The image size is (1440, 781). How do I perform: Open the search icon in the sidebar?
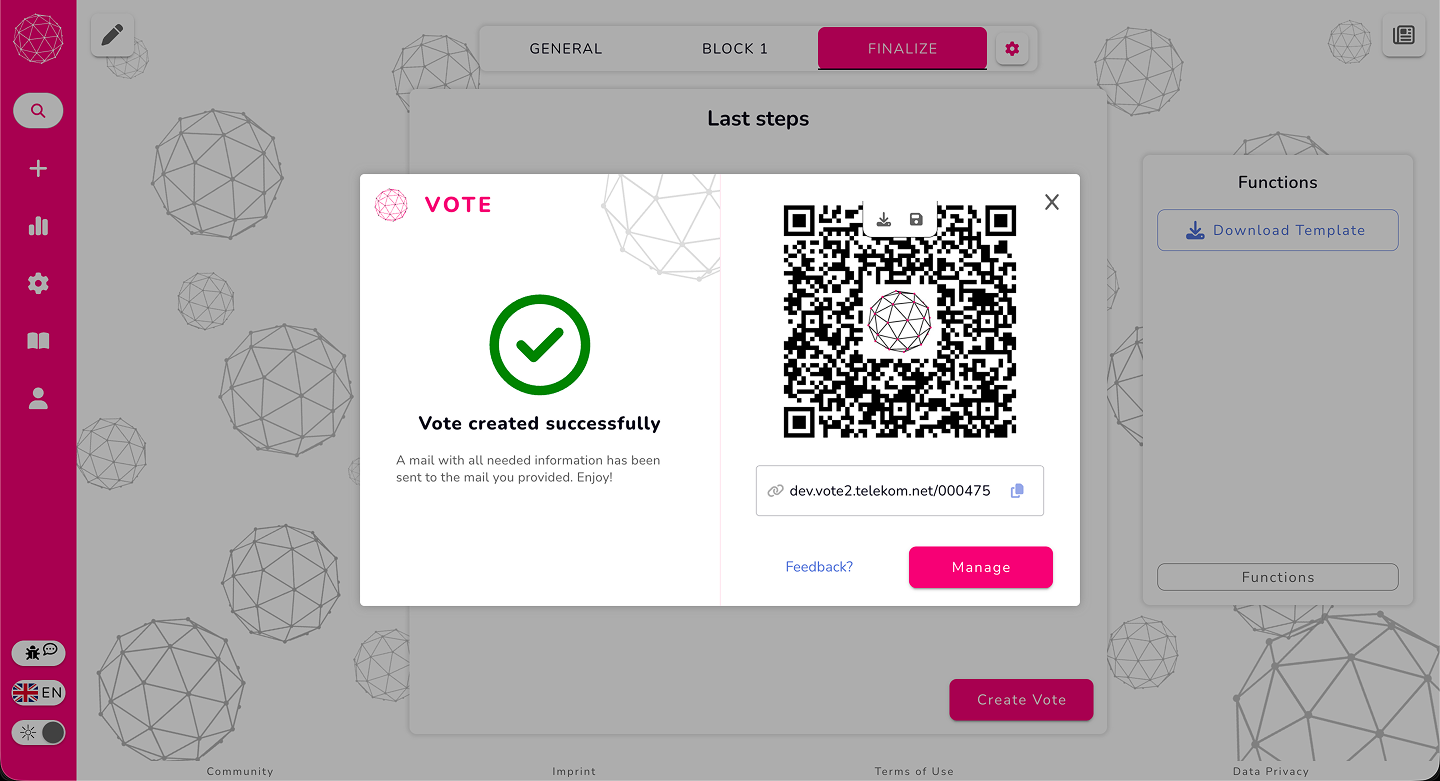pos(38,110)
